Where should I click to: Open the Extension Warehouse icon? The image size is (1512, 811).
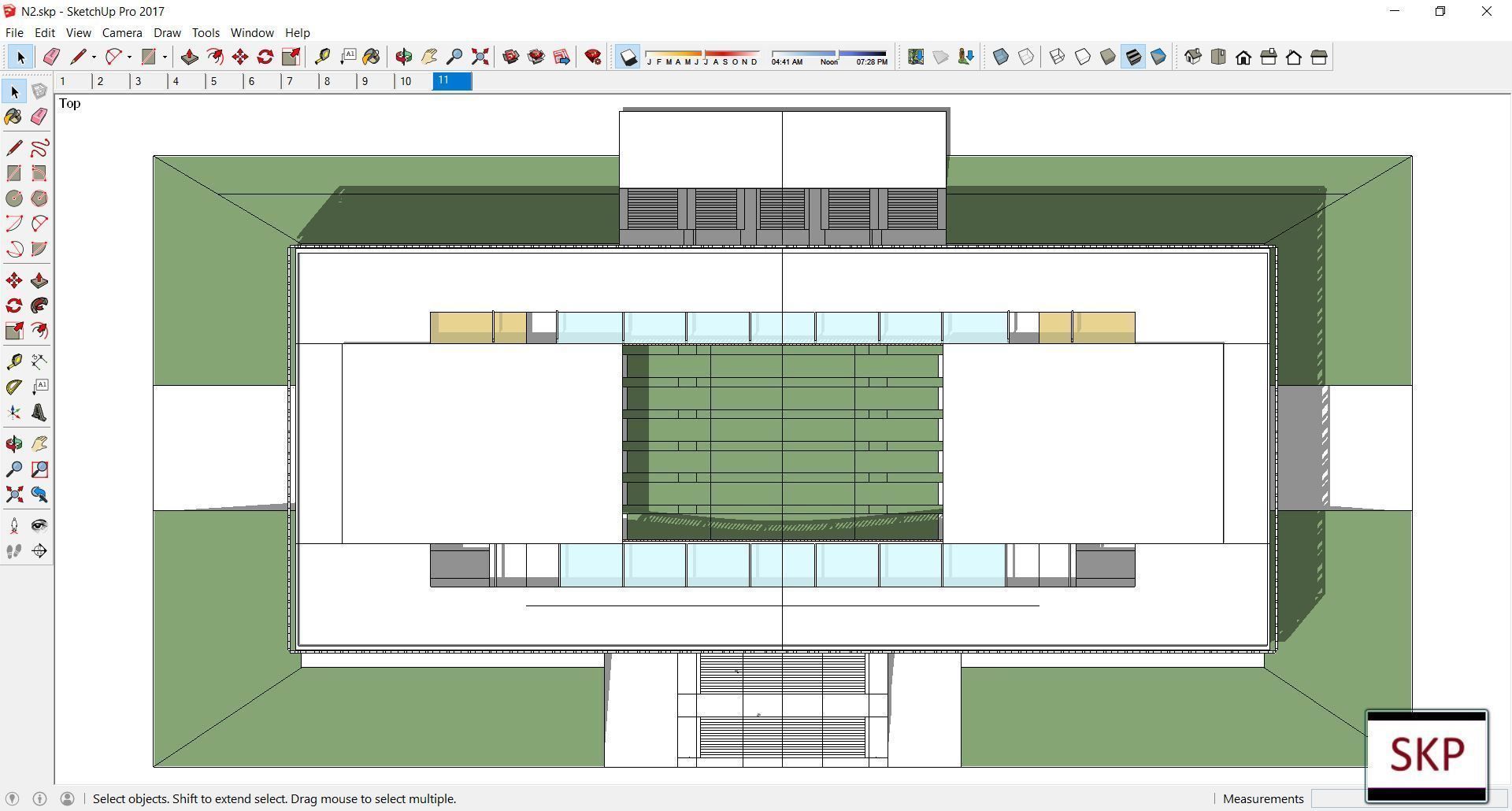pos(536,57)
